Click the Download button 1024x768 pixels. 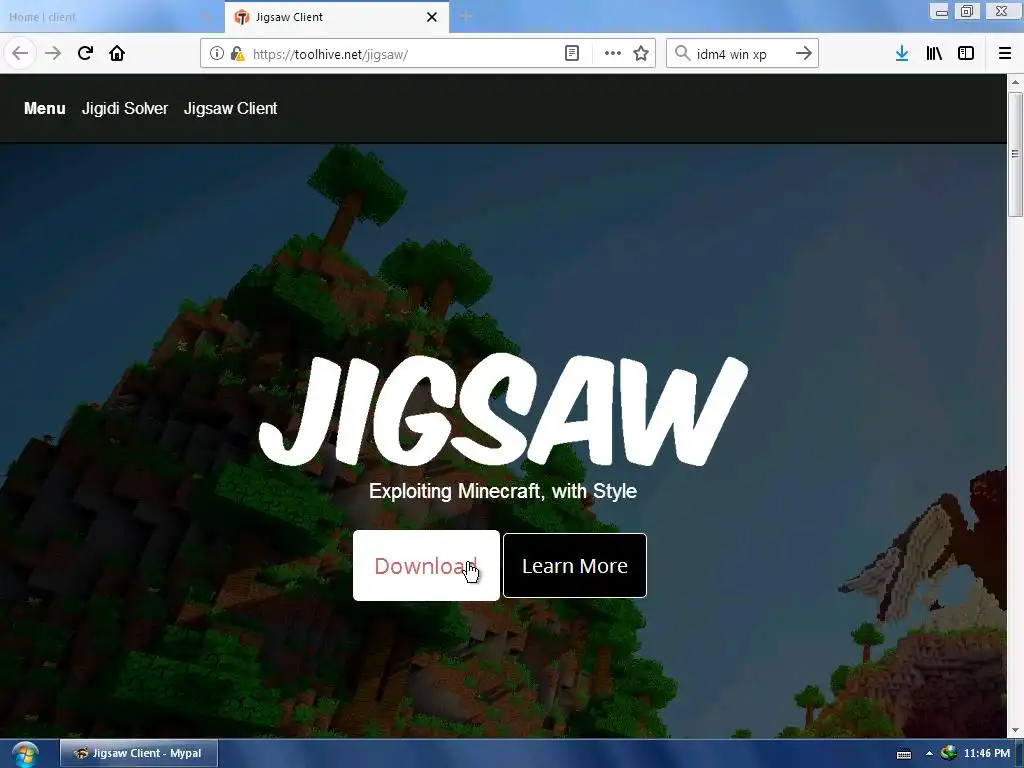pyautogui.click(x=426, y=566)
